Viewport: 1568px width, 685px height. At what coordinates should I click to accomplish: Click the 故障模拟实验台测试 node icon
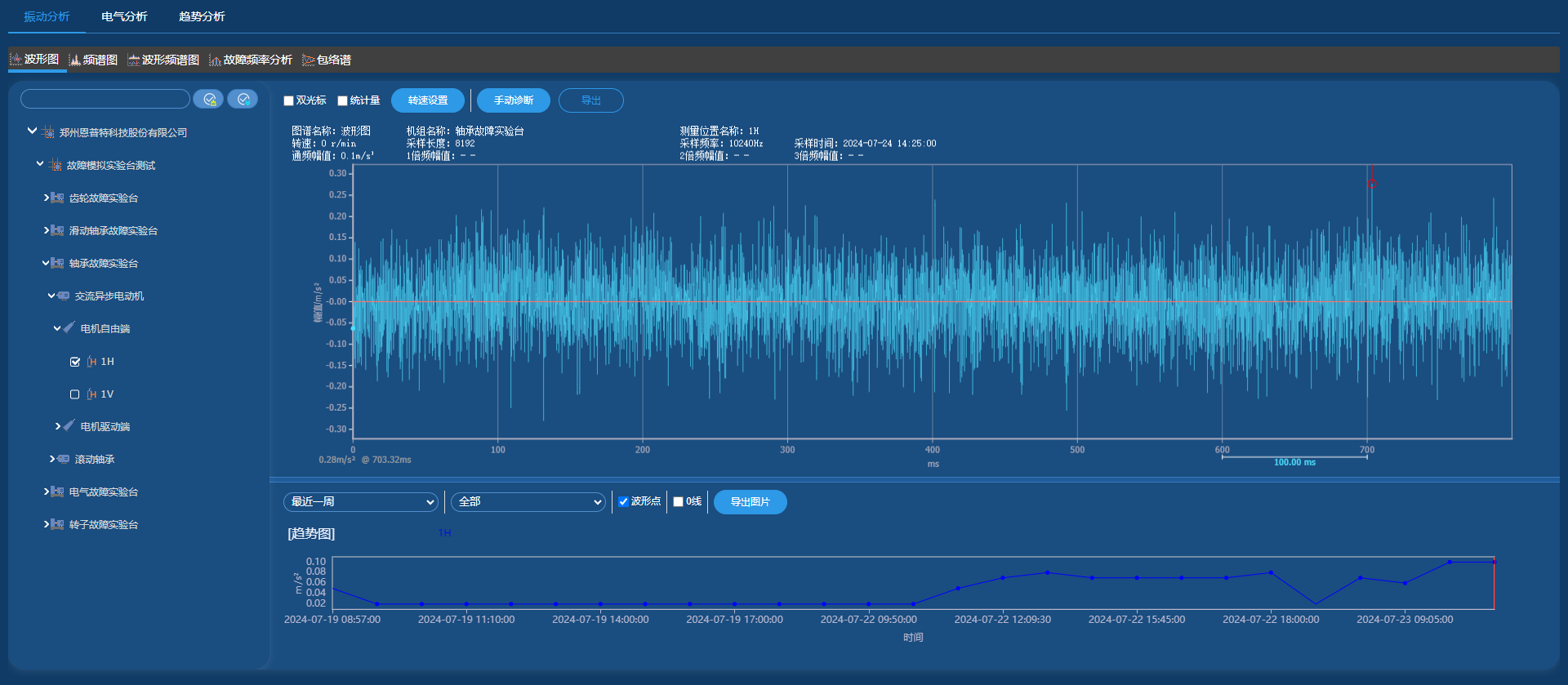coord(56,165)
